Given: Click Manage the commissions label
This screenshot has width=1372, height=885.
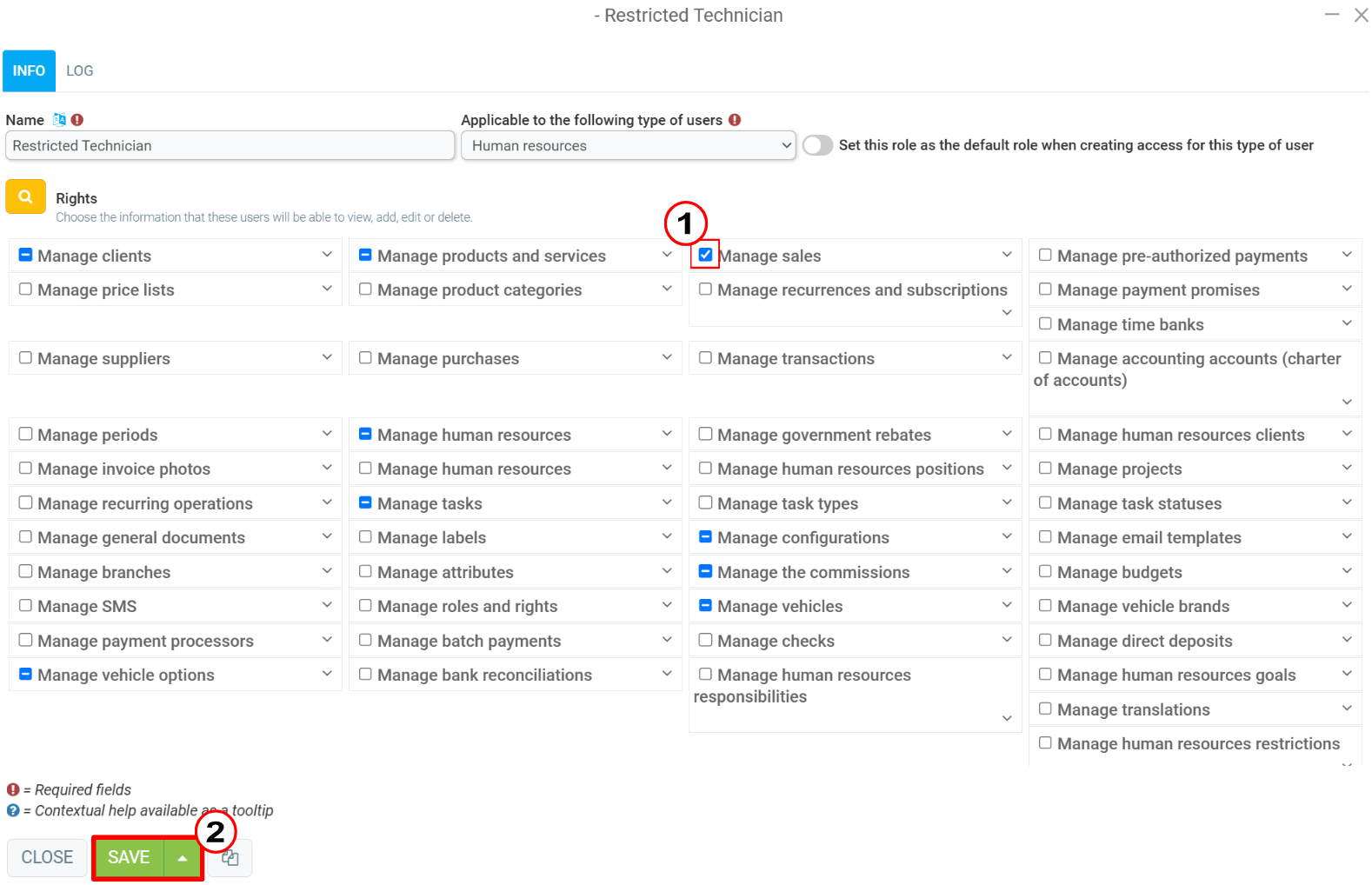Looking at the screenshot, I should (x=813, y=572).
